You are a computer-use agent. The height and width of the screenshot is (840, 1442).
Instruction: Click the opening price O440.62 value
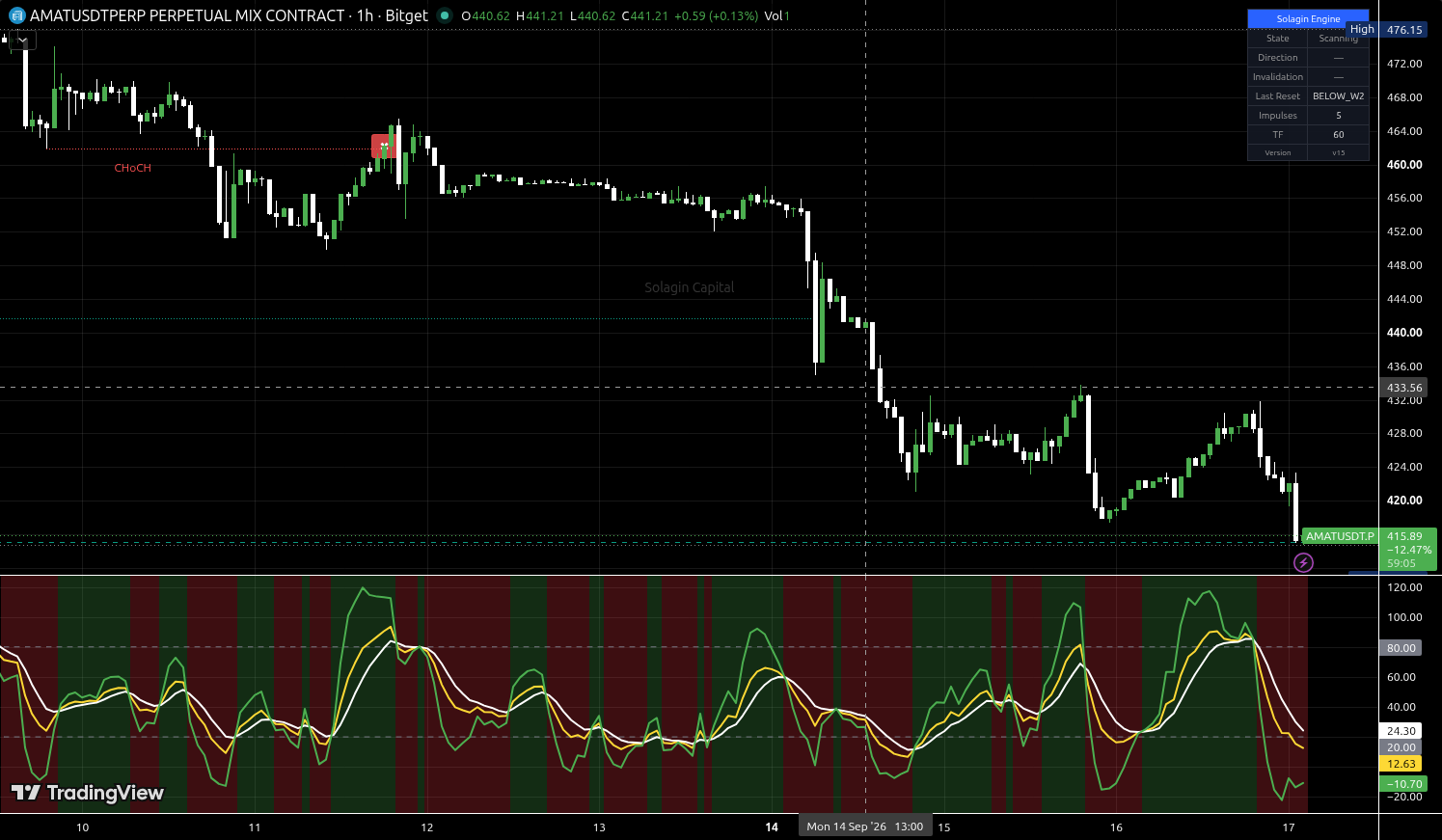click(485, 16)
